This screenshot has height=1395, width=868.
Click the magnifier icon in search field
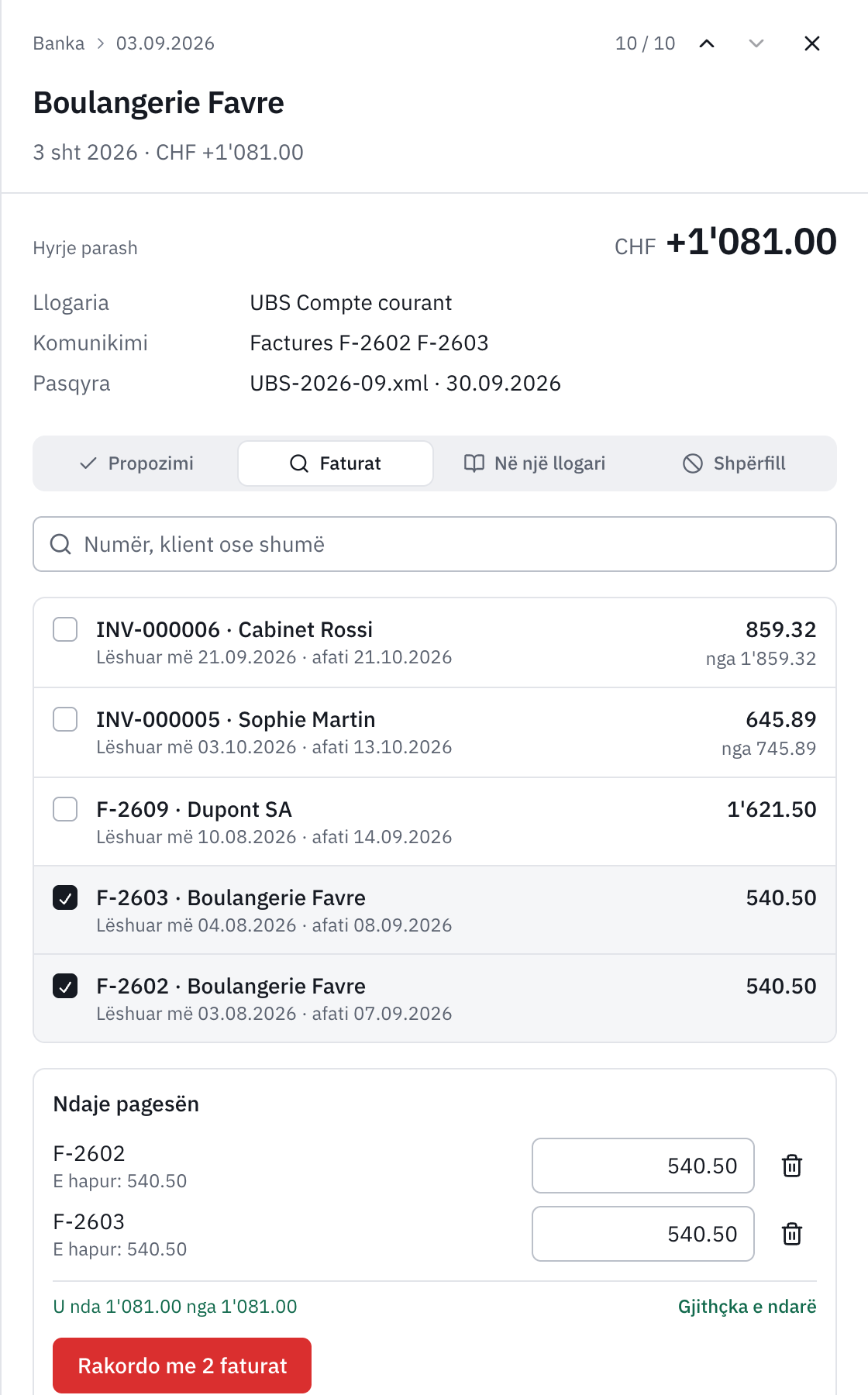click(x=60, y=544)
